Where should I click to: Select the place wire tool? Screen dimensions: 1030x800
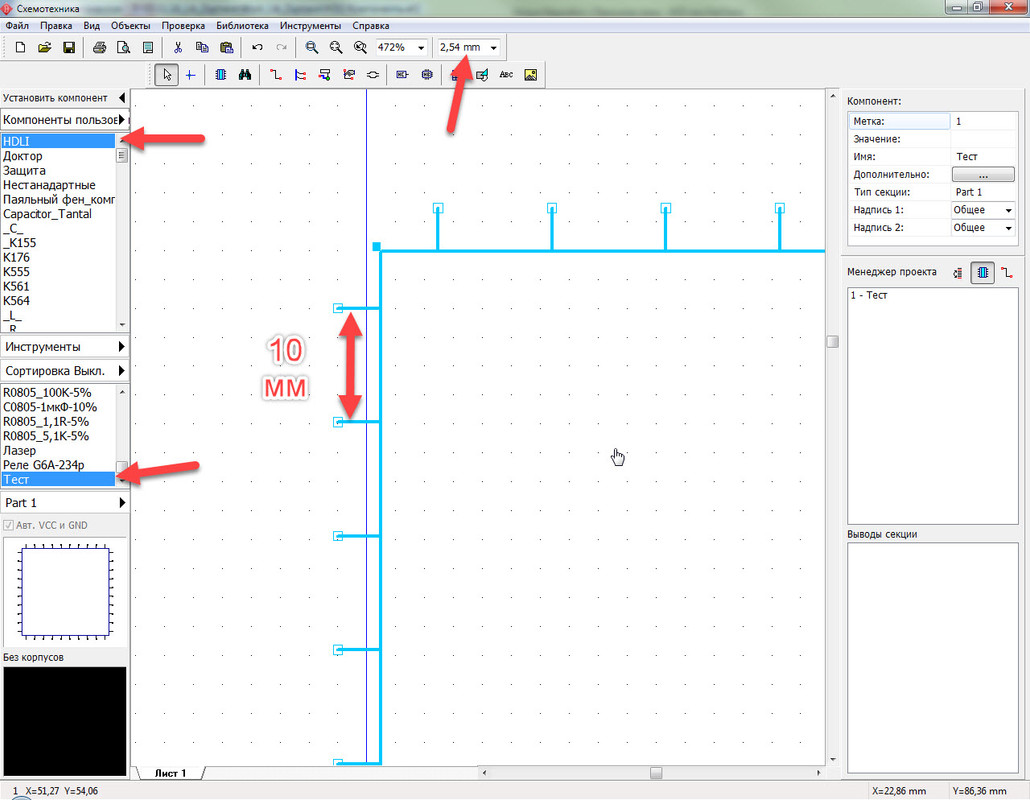(276, 75)
